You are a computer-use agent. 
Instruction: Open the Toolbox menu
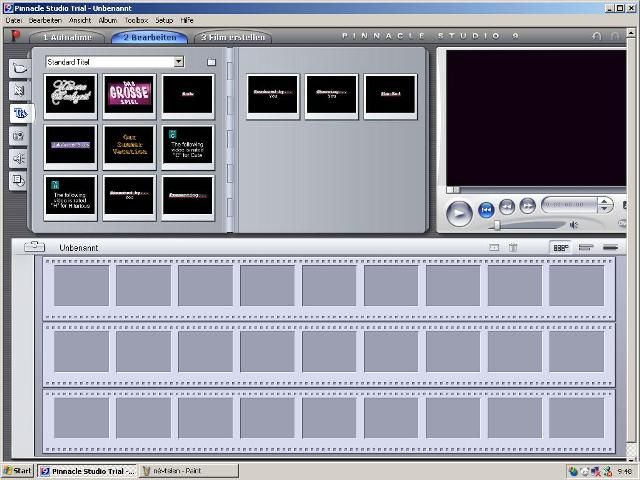coord(136,20)
